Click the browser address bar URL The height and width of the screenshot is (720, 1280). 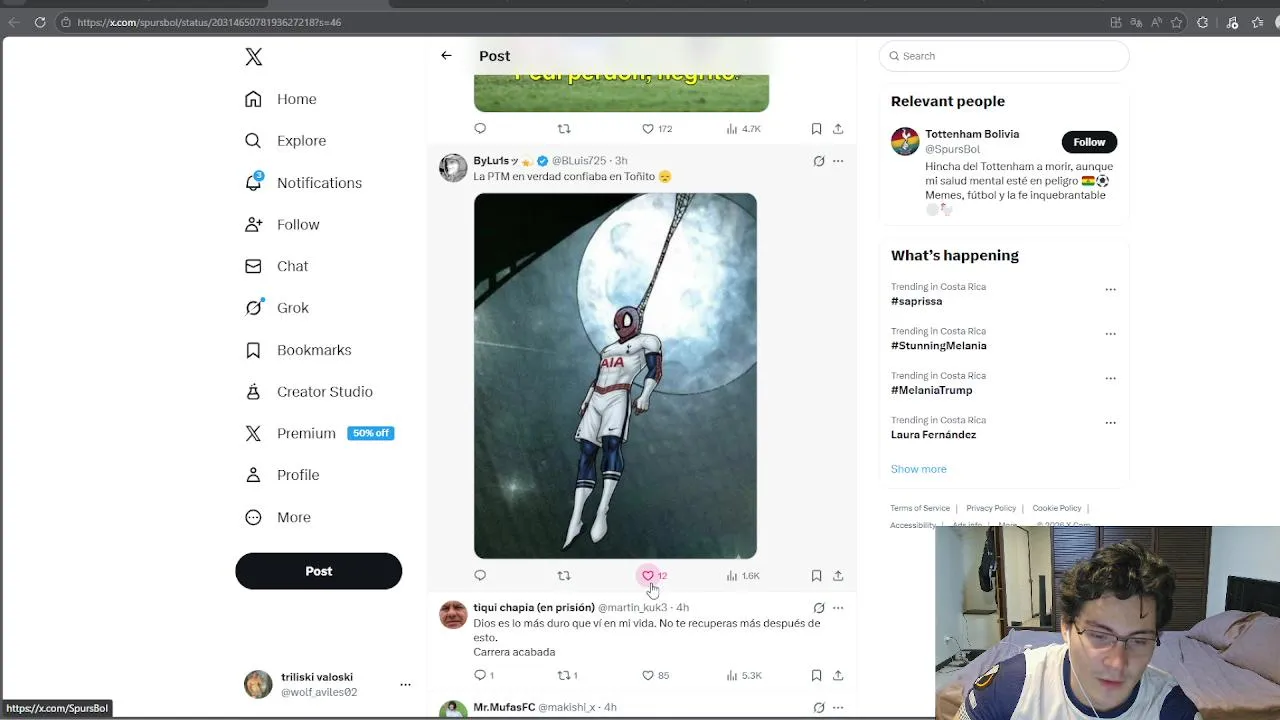click(209, 22)
